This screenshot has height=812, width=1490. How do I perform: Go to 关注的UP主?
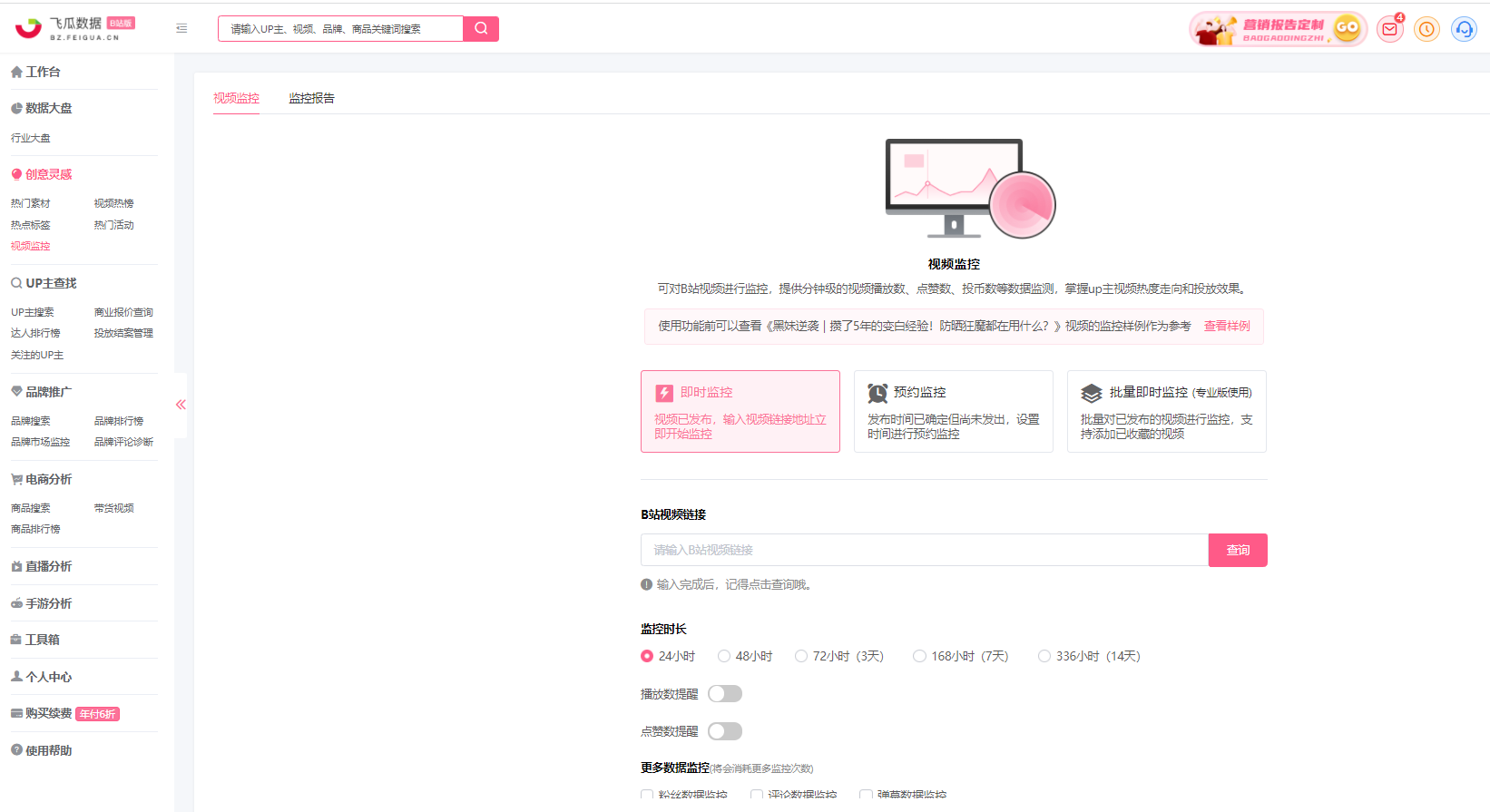(37, 355)
